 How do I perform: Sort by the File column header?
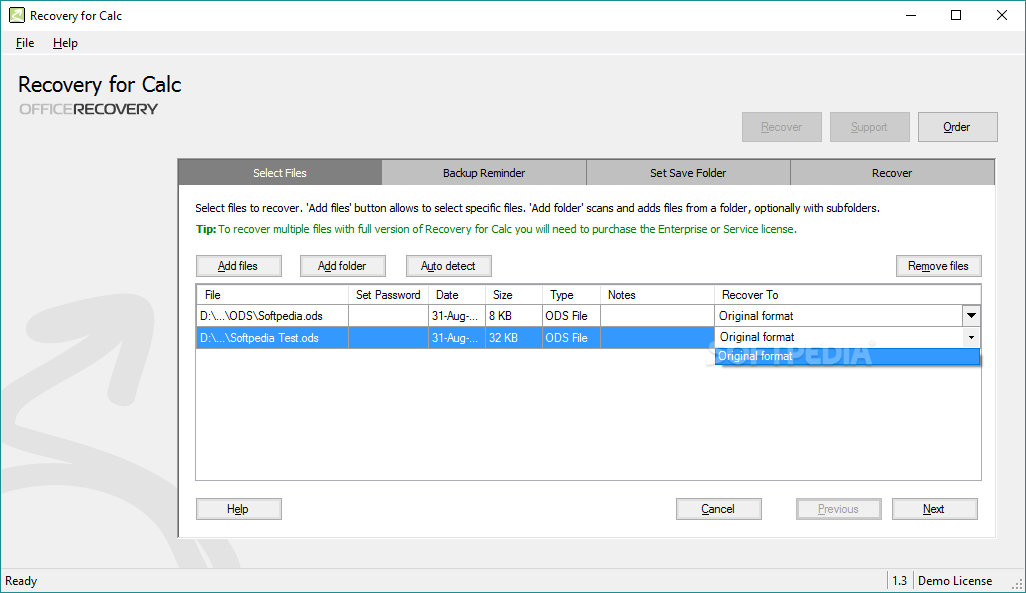coord(272,295)
